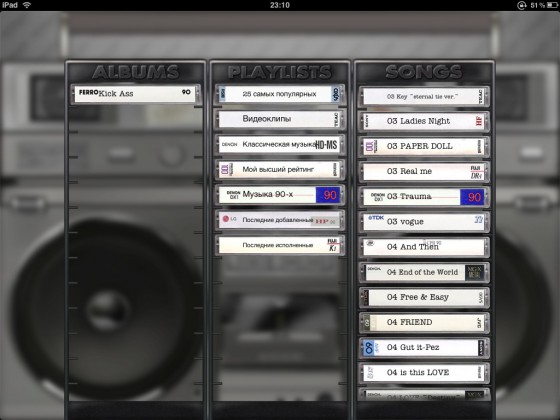Viewport: 560px width, 420px height.
Task: Play the 03 Trauma cassette
Action: coord(424,197)
